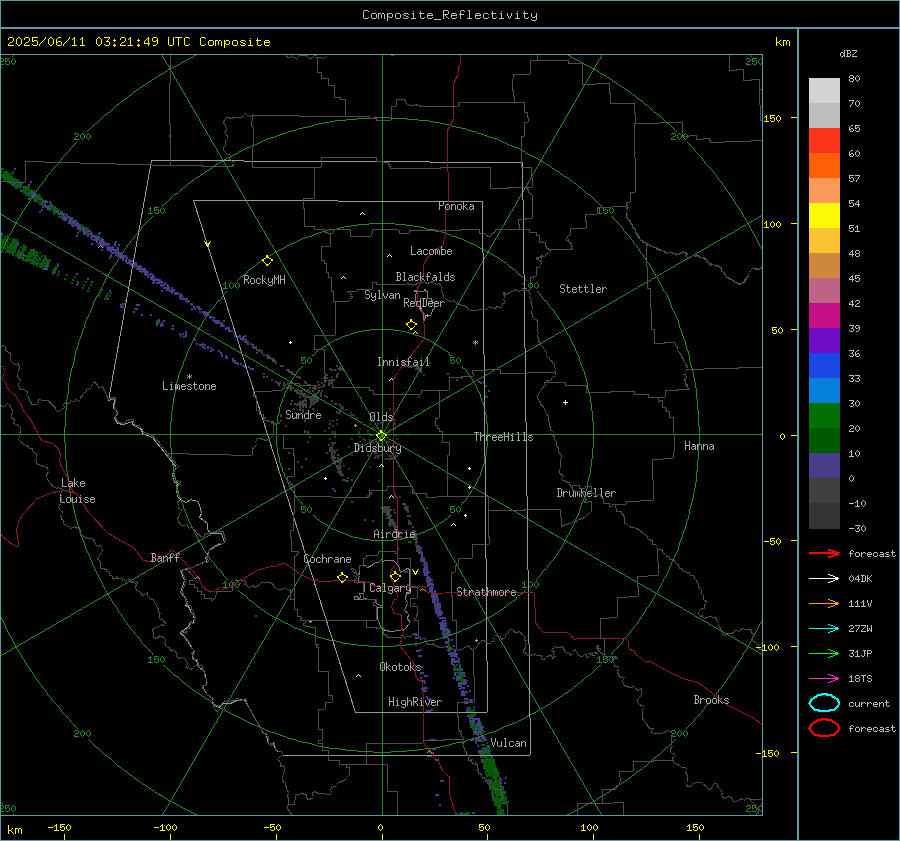
Task: Click the magenta 18TS arrow legend icon
Action: (824, 679)
